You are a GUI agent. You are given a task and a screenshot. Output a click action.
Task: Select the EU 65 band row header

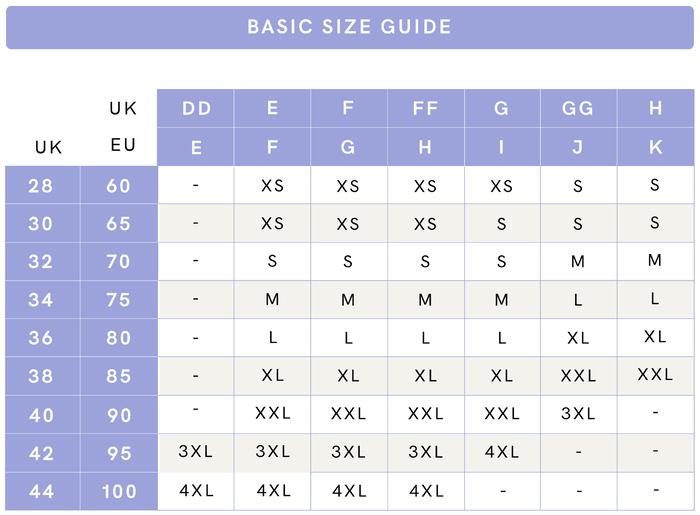(119, 224)
